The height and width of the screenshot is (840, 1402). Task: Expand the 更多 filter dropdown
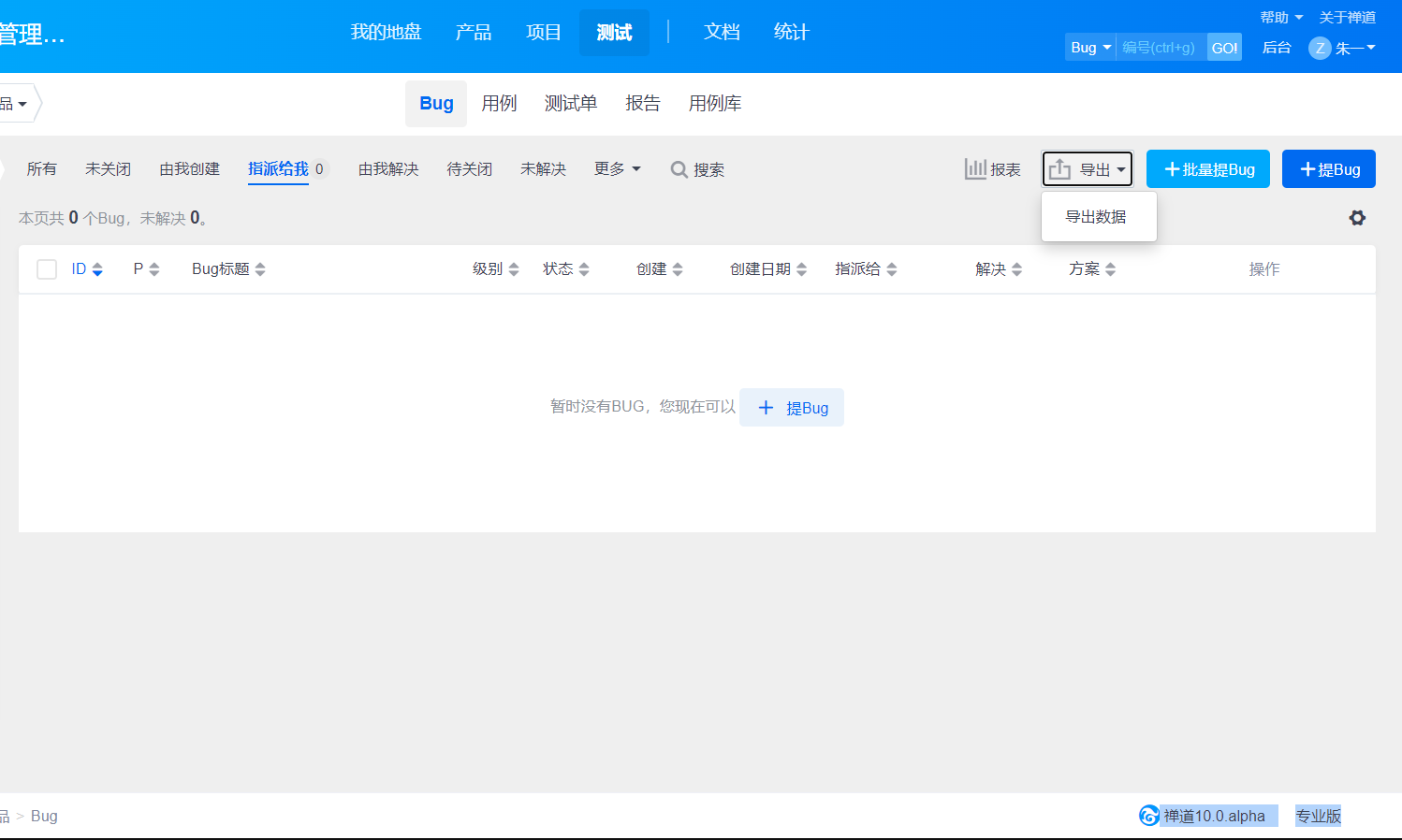coord(617,169)
